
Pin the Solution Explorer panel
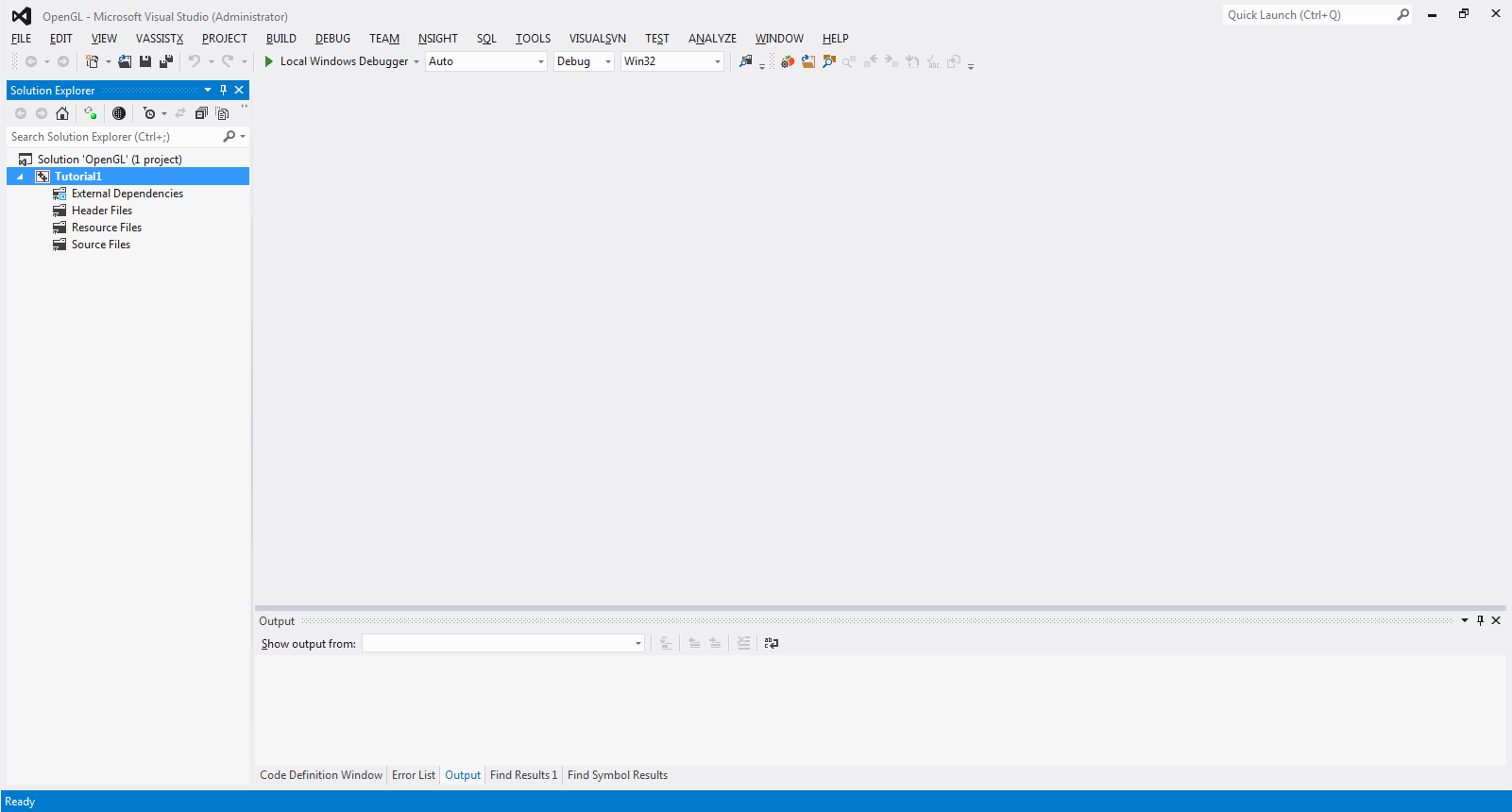click(224, 91)
